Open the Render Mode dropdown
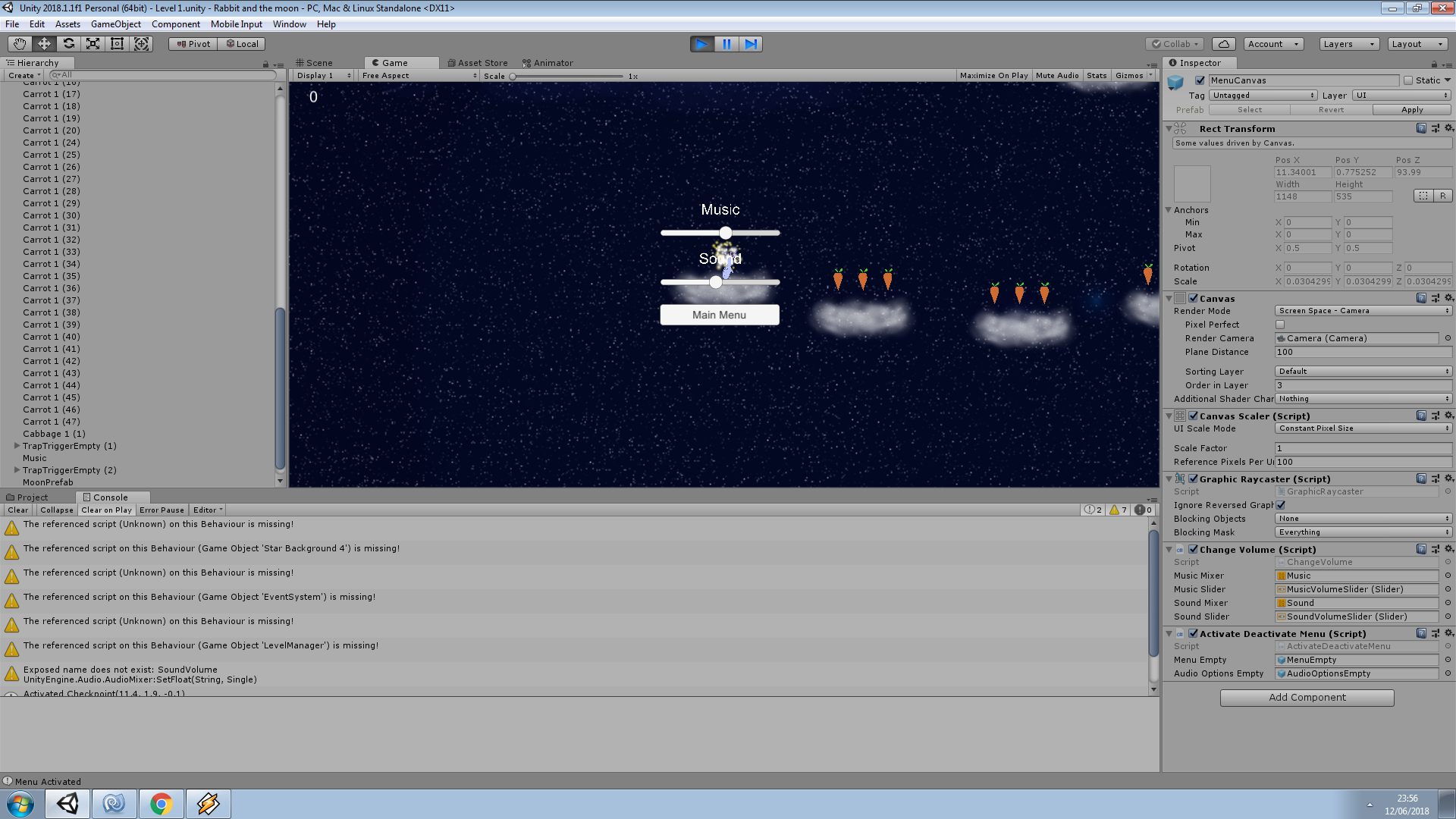Viewport: 1456px width, 819px height. pyautogui.click(x=1363, y=311)
